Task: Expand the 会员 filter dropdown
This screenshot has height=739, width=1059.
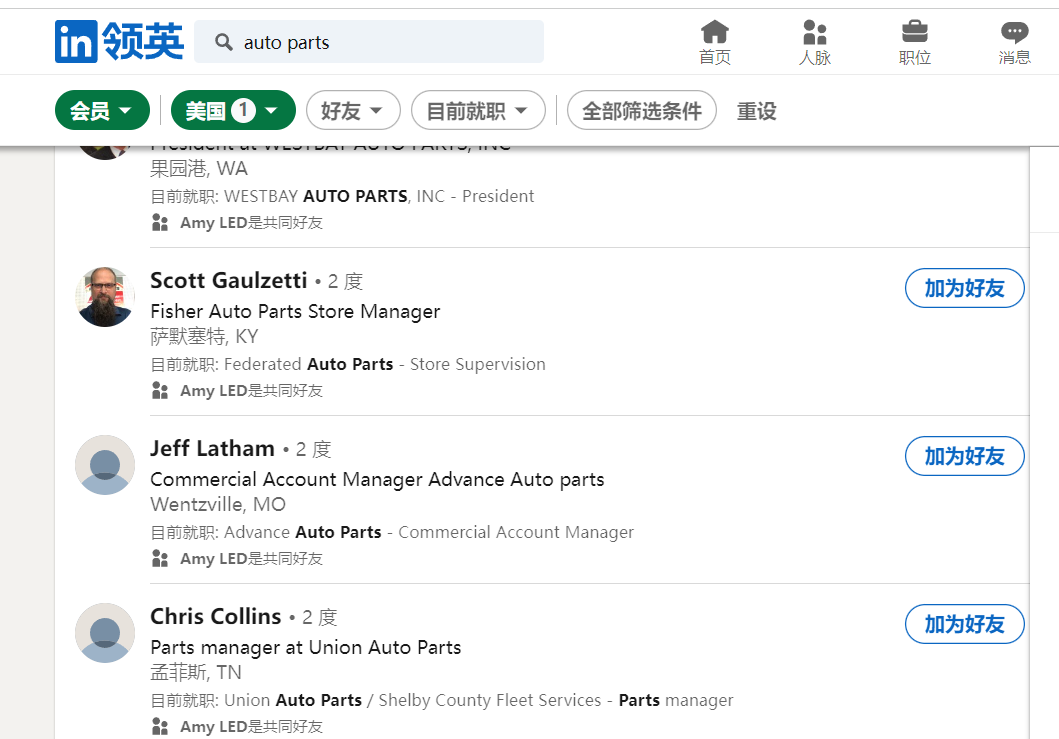Action: (102, 110)
